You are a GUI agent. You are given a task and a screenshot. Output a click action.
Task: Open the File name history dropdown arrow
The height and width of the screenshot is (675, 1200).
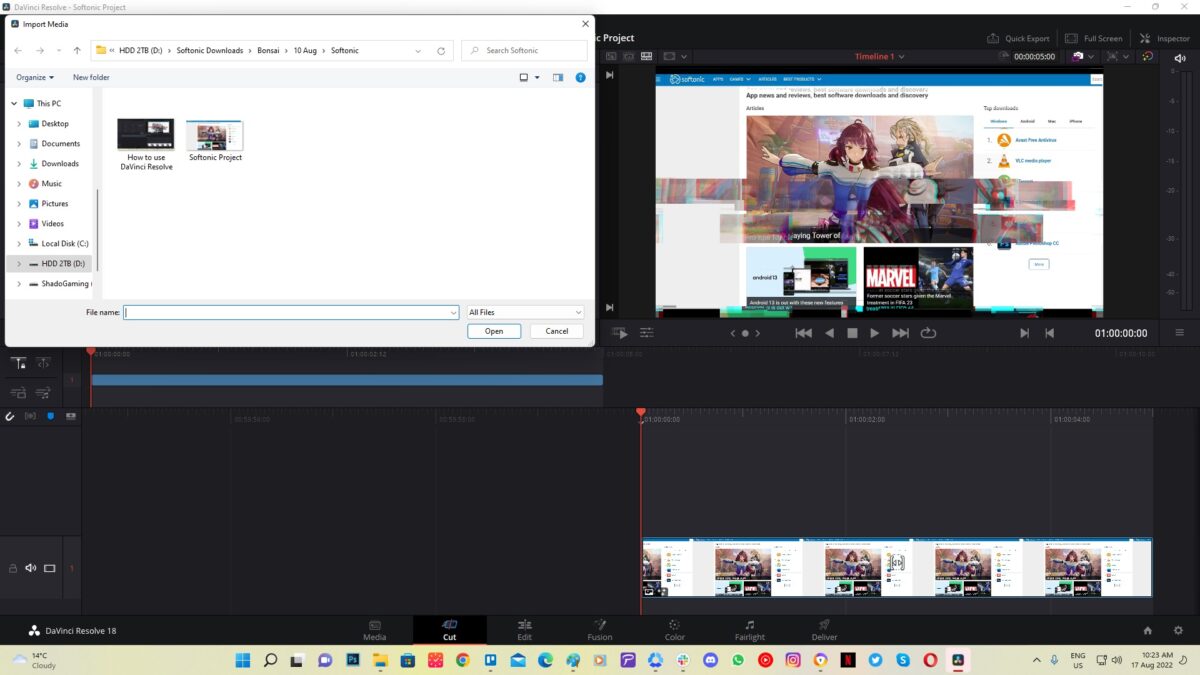453,312
